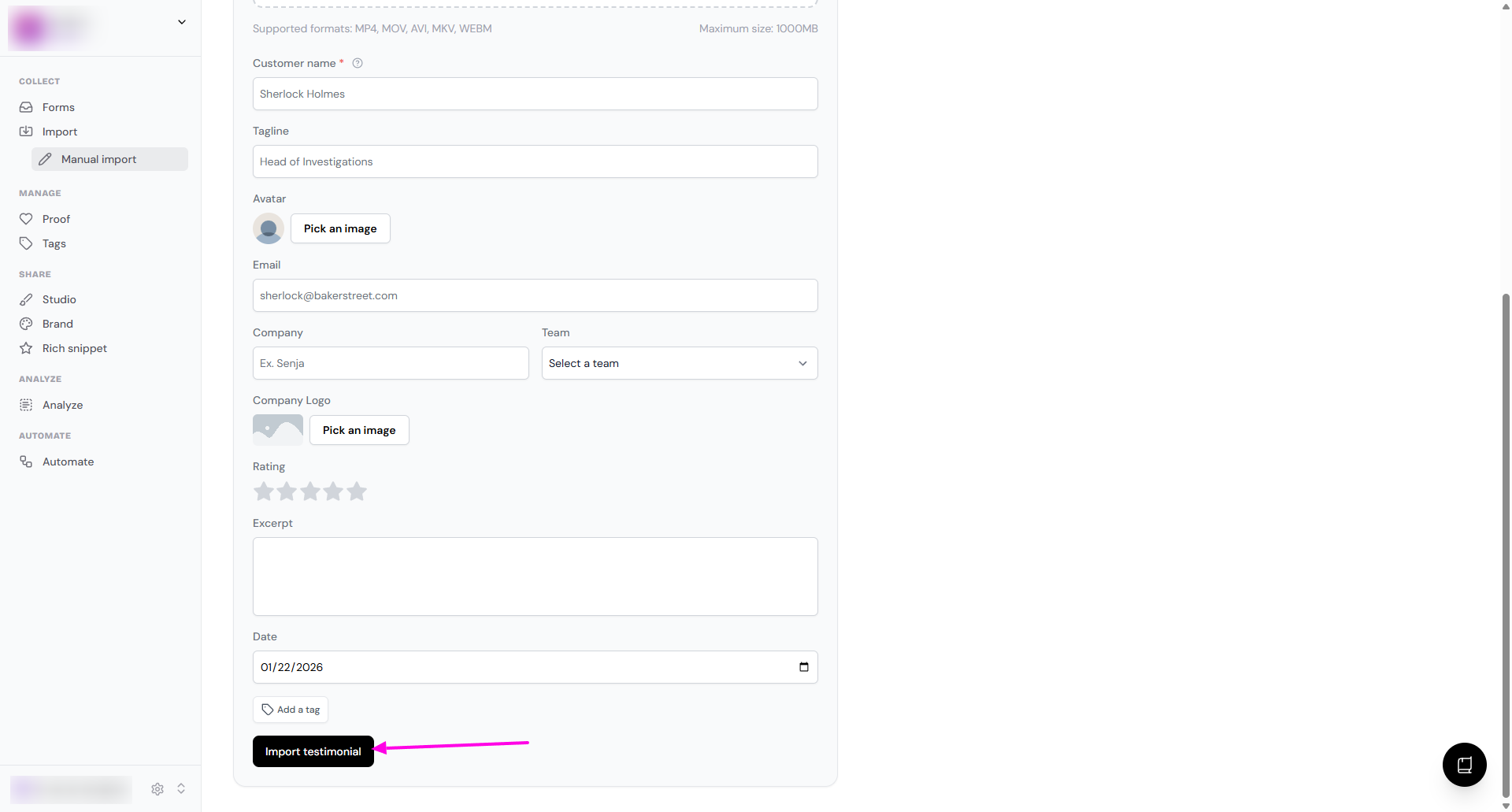Open the settings gear icon in sidebar
1512x812 pixels.
tap(157, 788)
